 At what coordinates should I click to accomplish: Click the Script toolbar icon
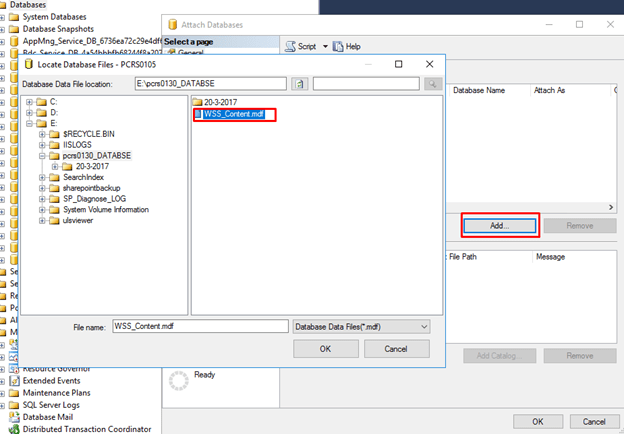tap(289, 46)
